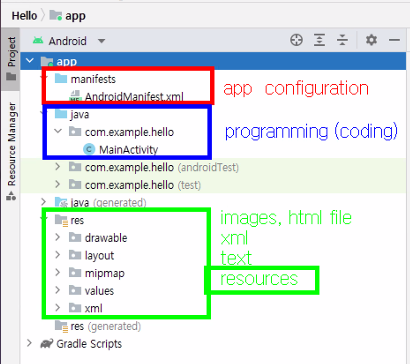Expand the xml folder
Screen dimensions: 410x364
pos(58,308)
